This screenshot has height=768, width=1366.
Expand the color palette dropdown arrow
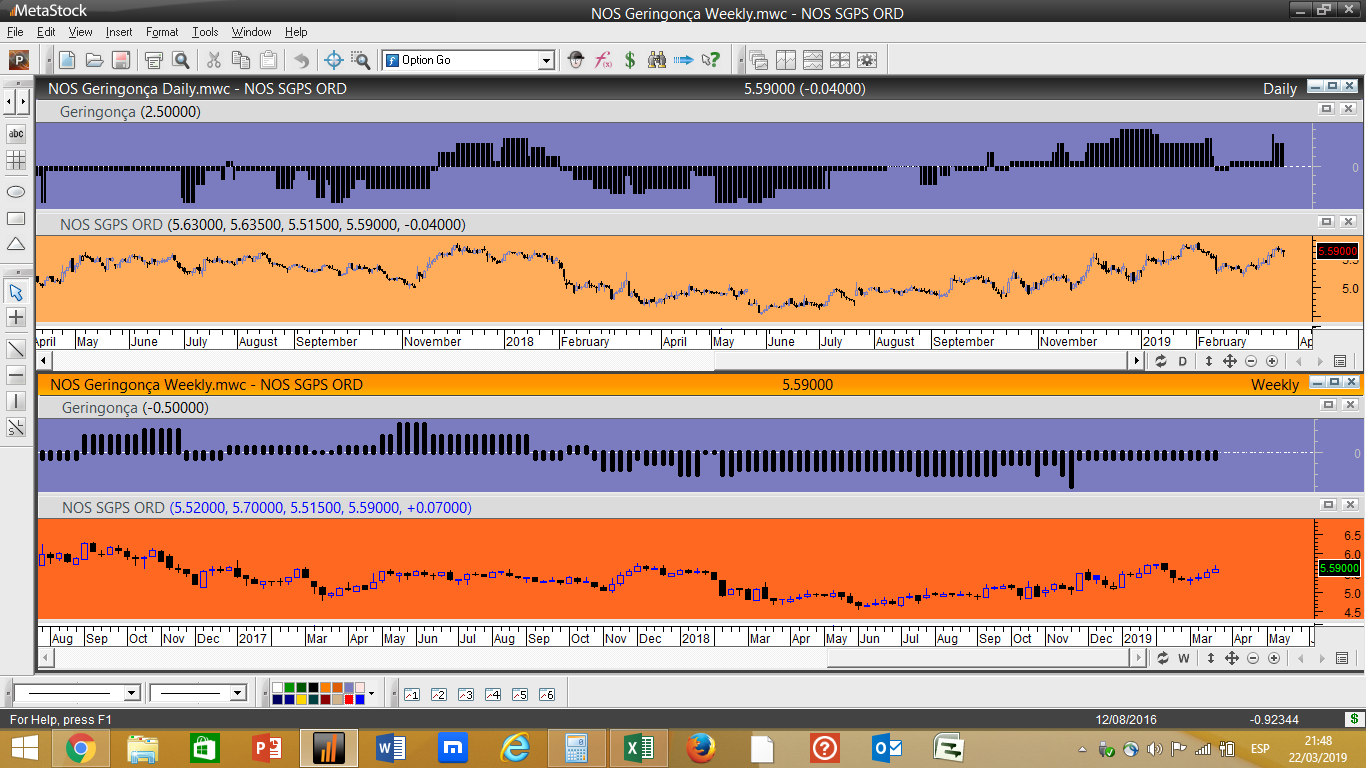pyautogui.click(x=371, y=693)
